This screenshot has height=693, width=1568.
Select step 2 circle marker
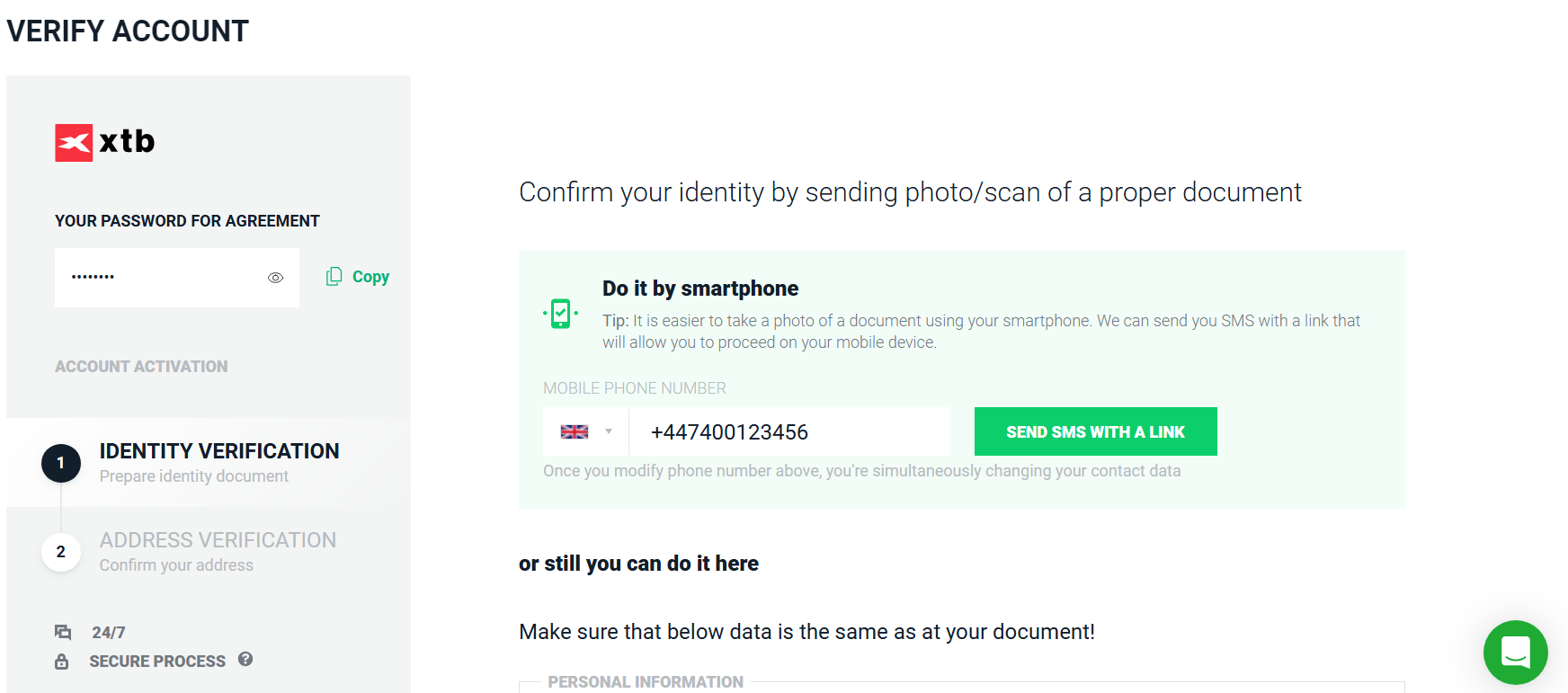tap(61, 552)
